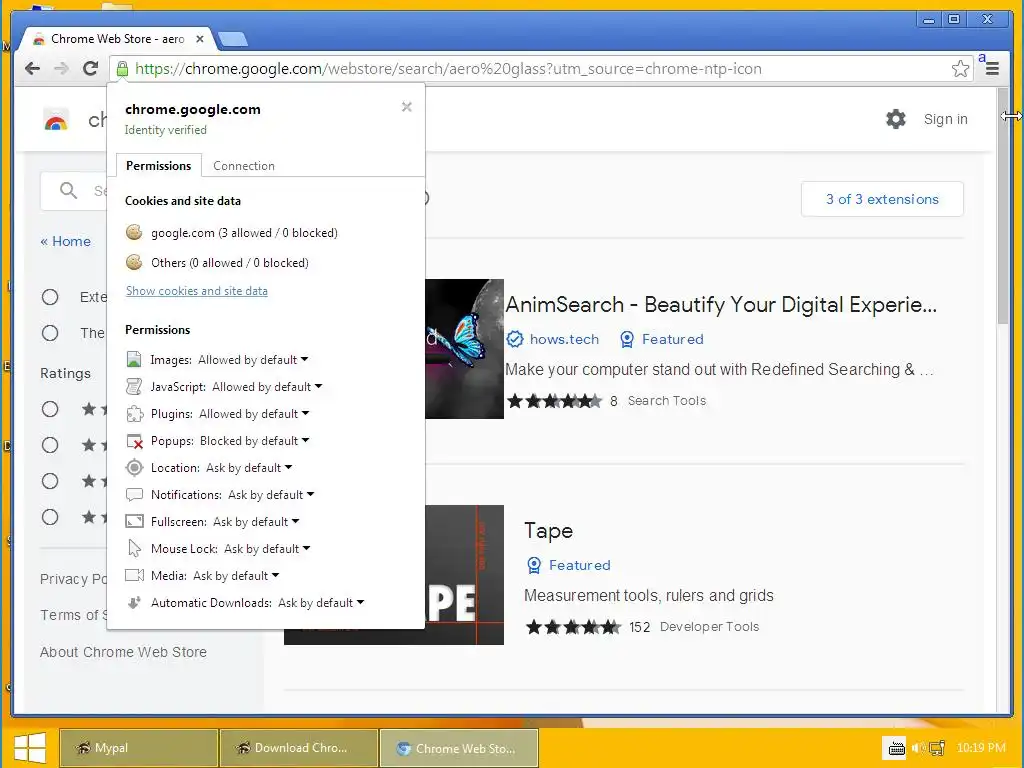Open the on-screen keyboard tray icon
The image size is (1024, 768).
pos(896,748)
